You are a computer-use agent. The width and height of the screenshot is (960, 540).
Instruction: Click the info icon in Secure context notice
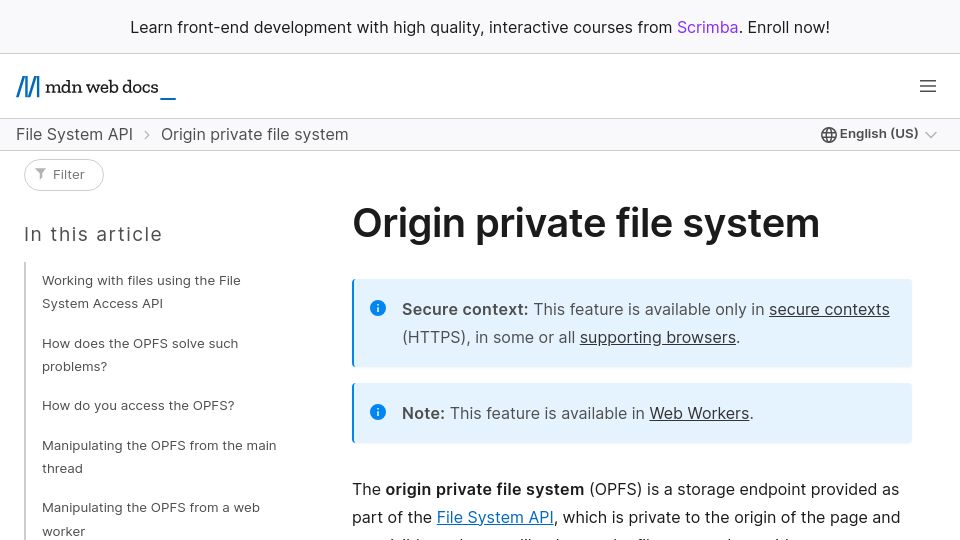(378, 308)
